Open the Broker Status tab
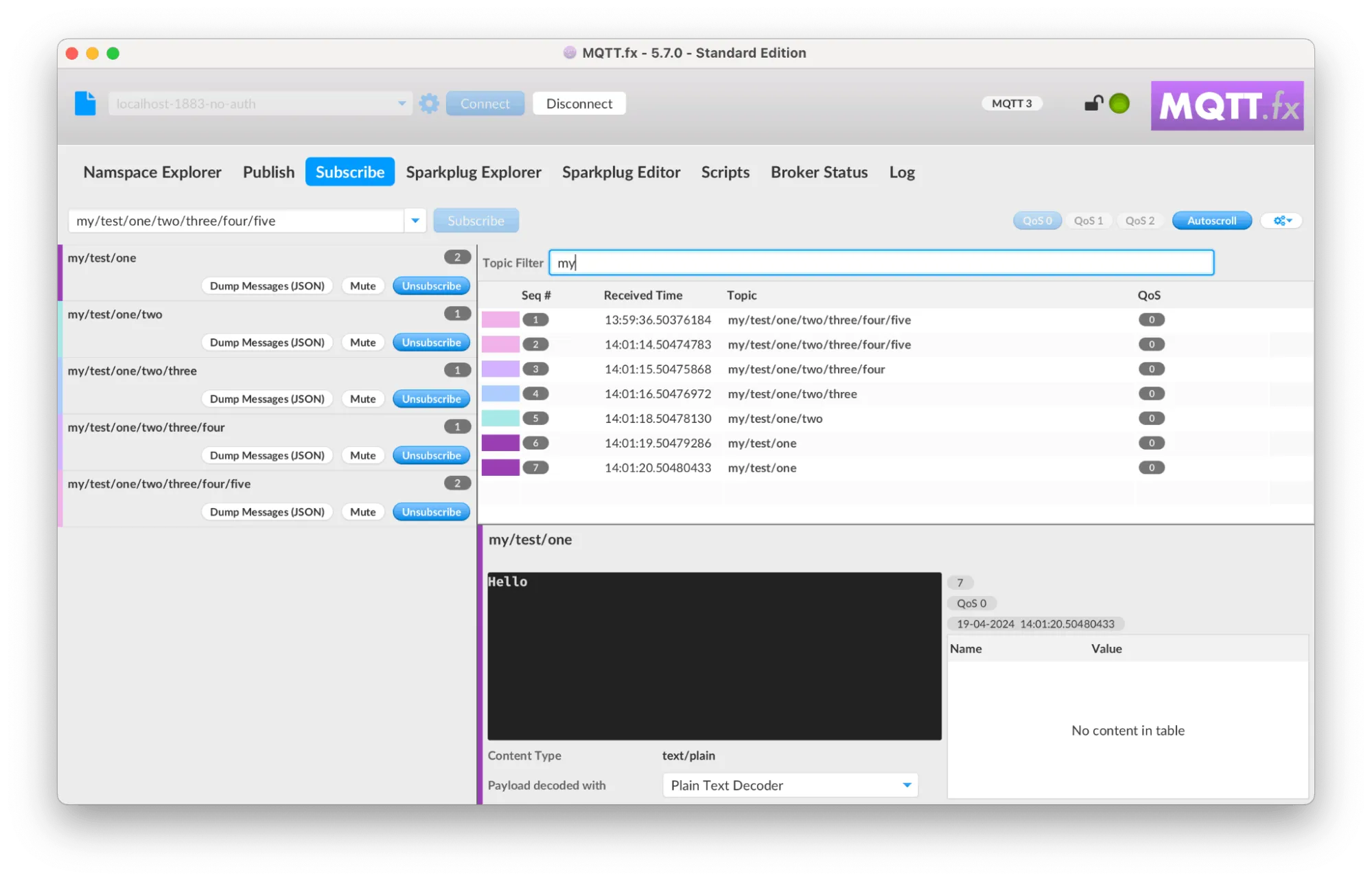 [x=819, y=172]
